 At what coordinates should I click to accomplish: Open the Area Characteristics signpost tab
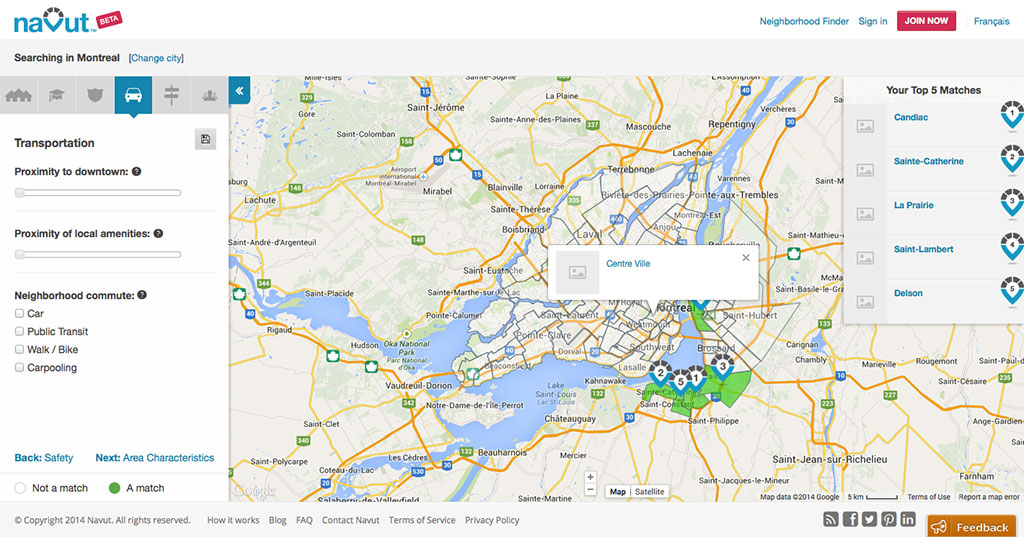tap(171, 95)
